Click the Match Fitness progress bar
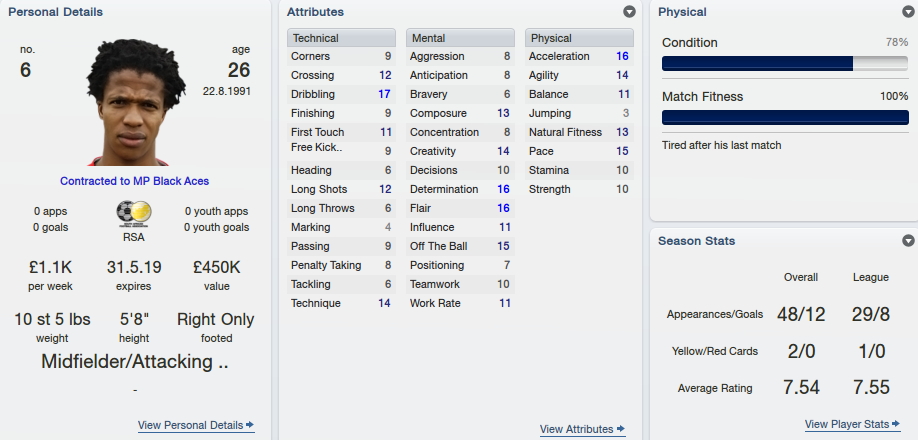This screenshot has width=918, height=440. click(785, 118)
